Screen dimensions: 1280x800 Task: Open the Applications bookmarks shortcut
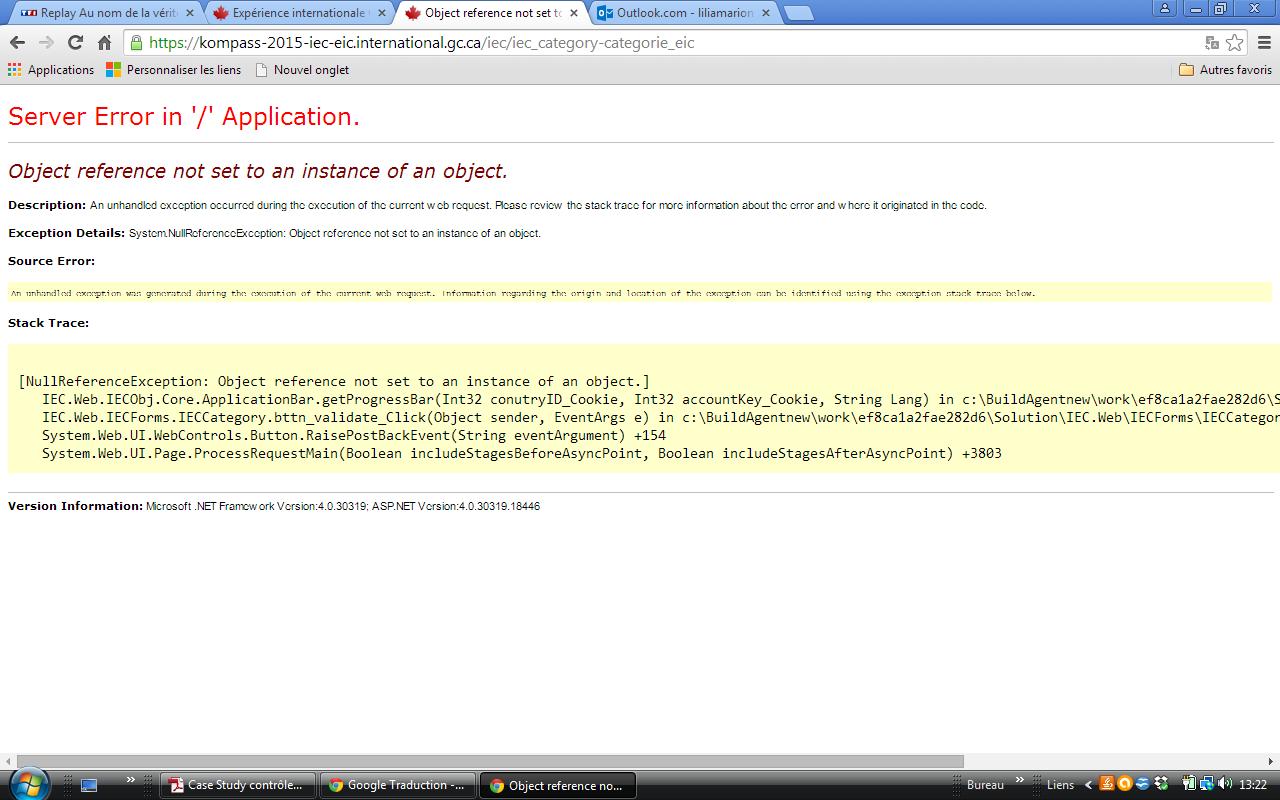(x=51, y=70)
